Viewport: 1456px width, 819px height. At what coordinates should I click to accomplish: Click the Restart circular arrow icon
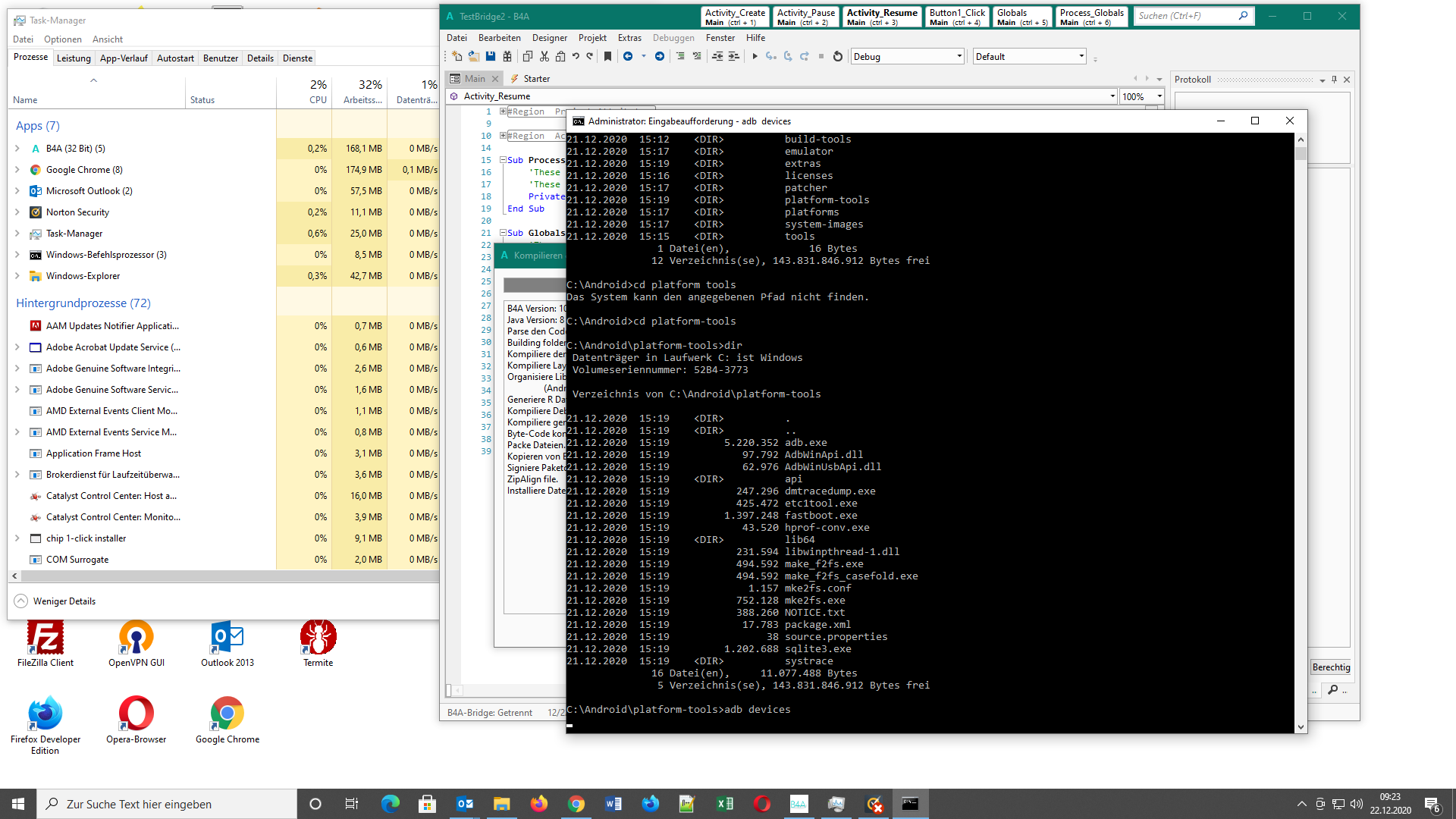pyautogui.click(x=838, y=56)
